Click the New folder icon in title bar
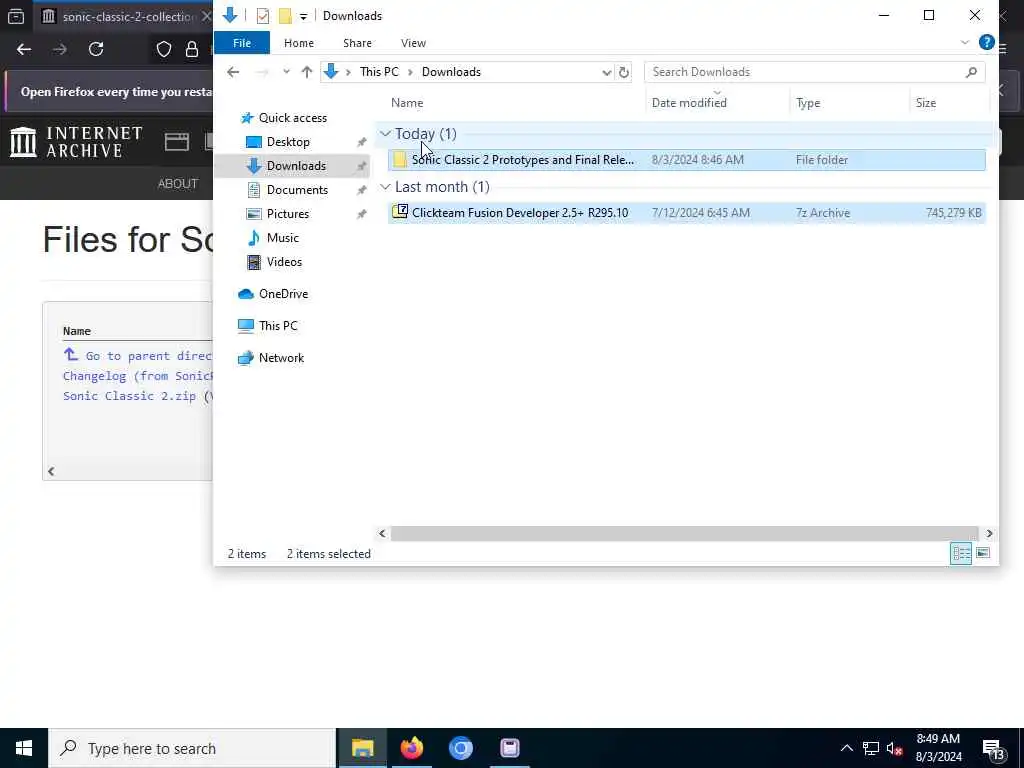This screenshot has width=1024, height=768. [x=285, y=16]
